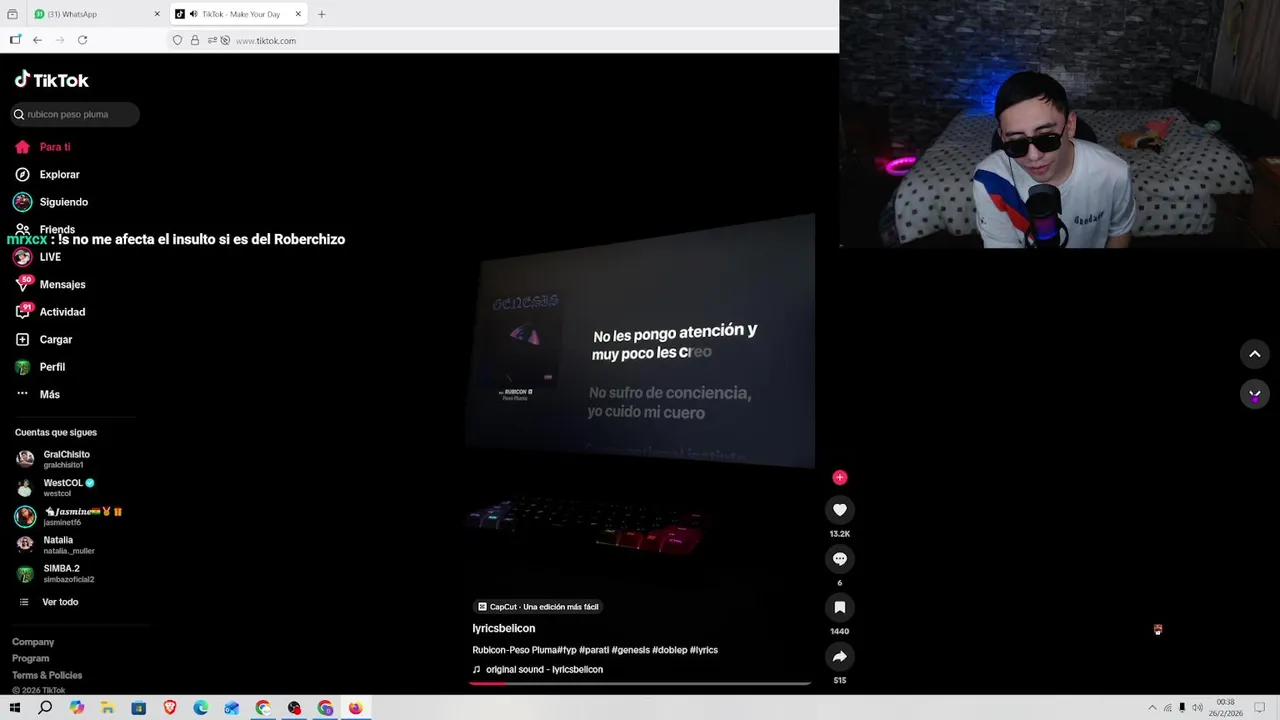Mute the TikTok tab audio icon
This screenshot has height=720, width=1280.
click(x=192, y=14)
